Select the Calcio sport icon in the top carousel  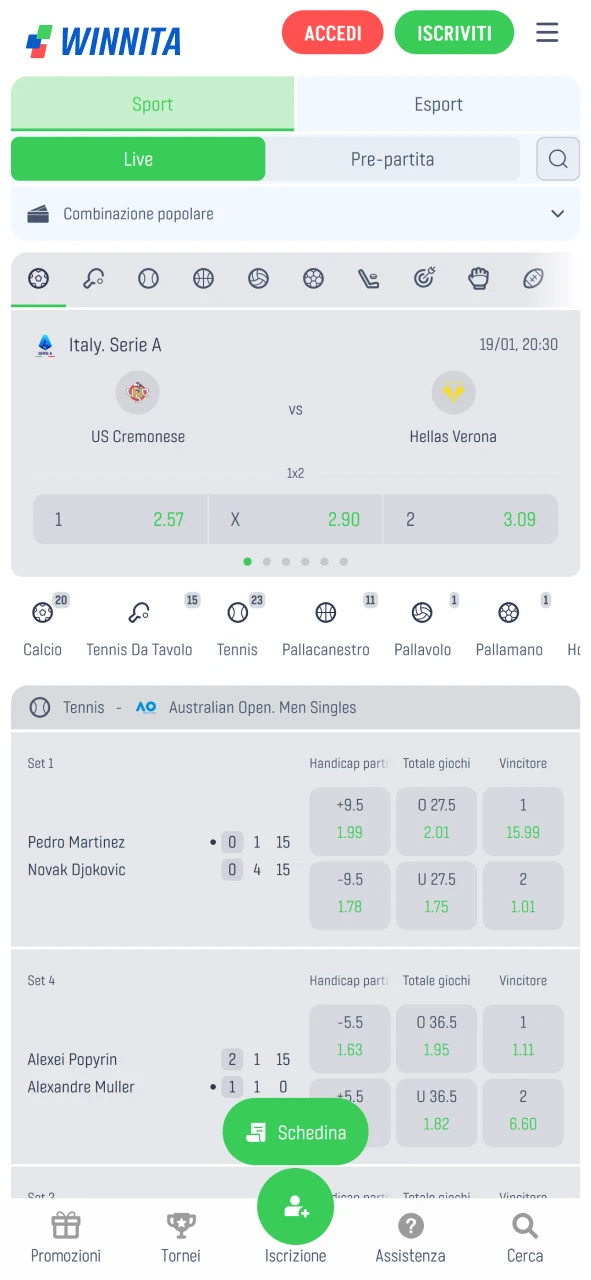click(38, 279)
